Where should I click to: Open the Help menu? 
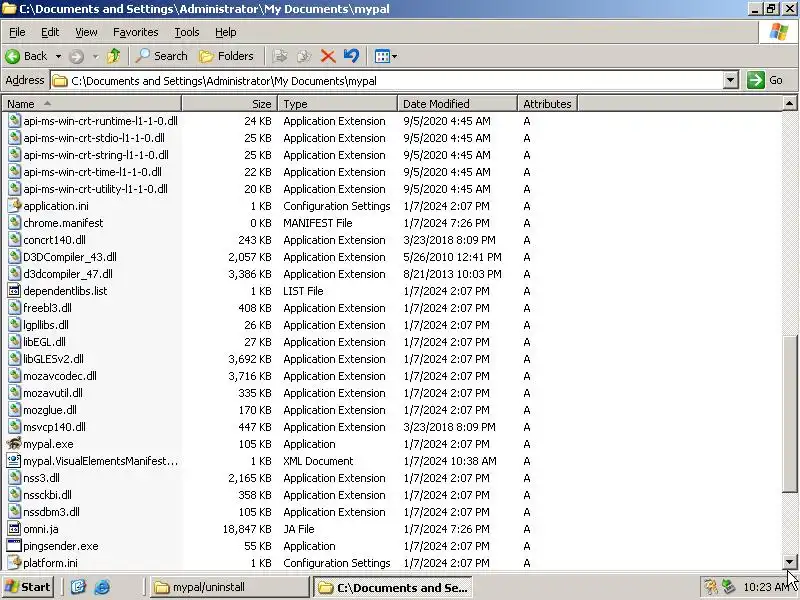click(x=225, y=32)
